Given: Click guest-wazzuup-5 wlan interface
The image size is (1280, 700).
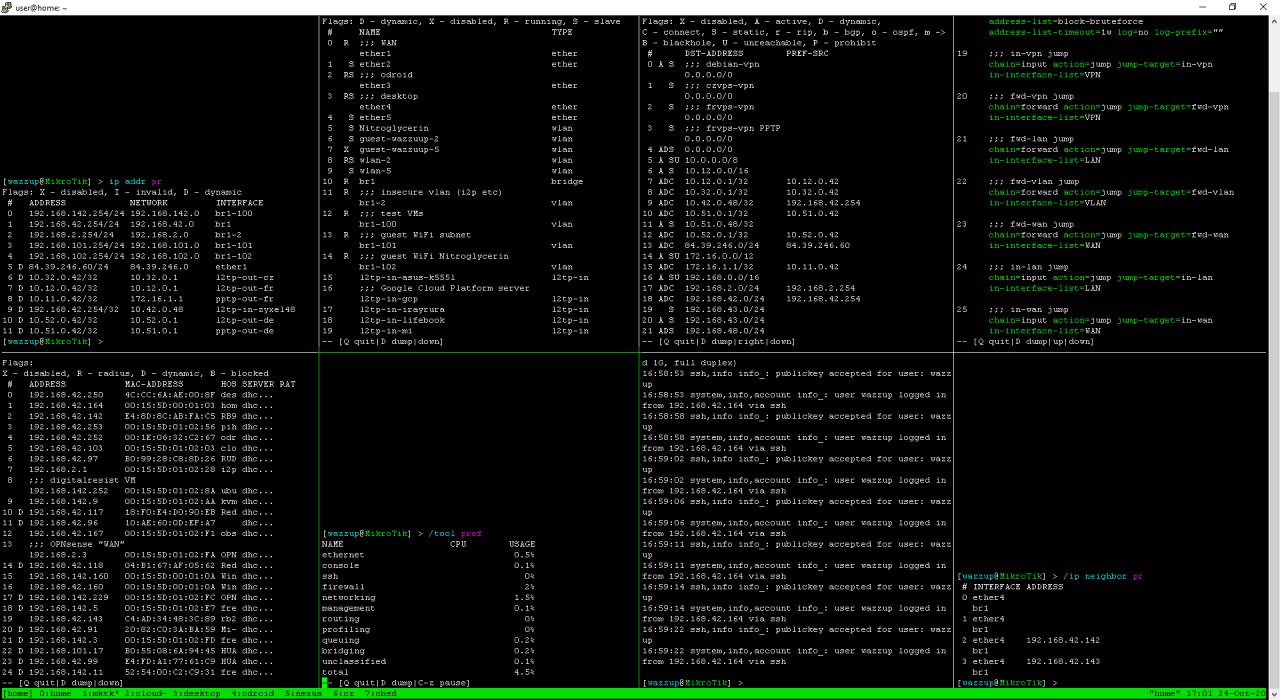Looking at the screenshot, I should point(399,150).
